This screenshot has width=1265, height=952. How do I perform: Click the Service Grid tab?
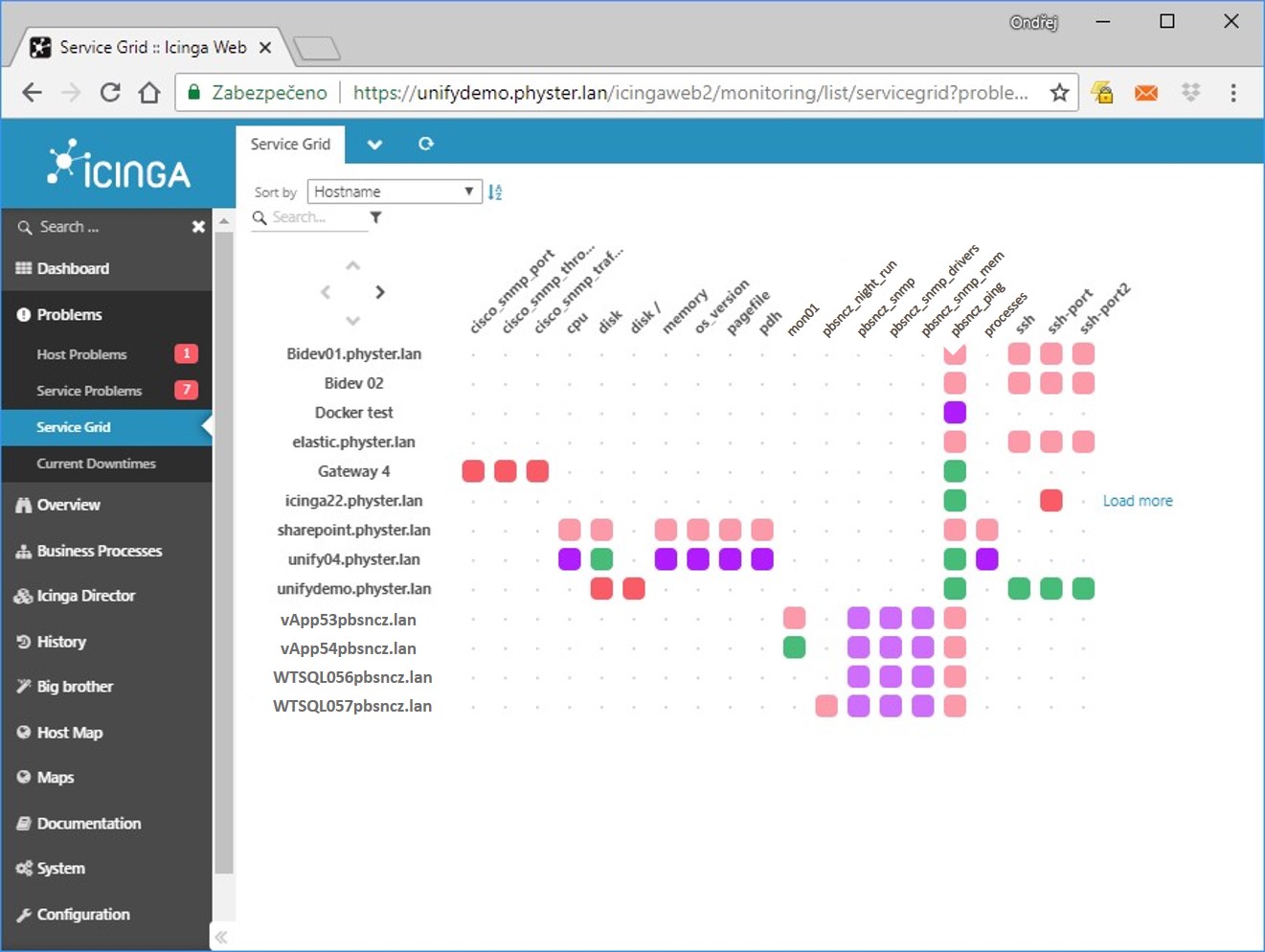[x=290, y=145]
